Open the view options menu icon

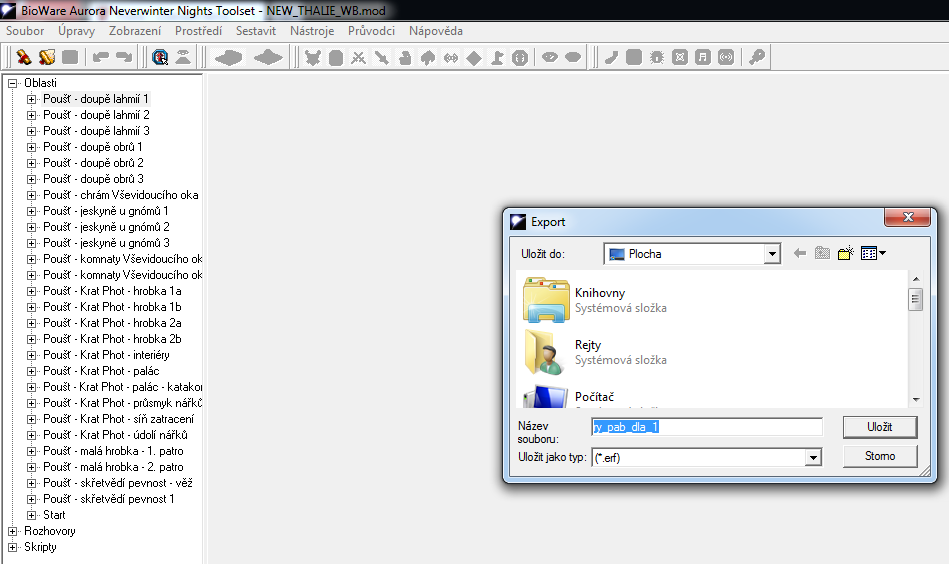(873, 254)
